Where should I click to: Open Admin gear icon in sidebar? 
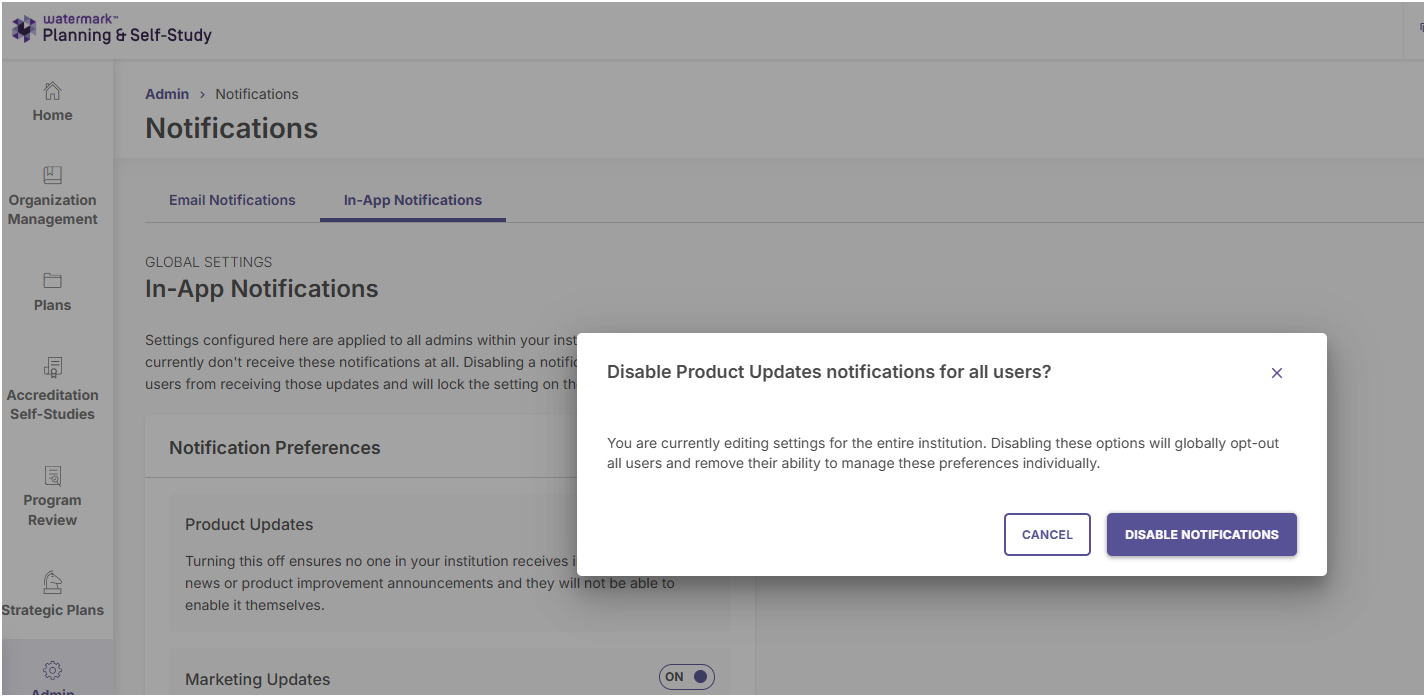point(52,669)
